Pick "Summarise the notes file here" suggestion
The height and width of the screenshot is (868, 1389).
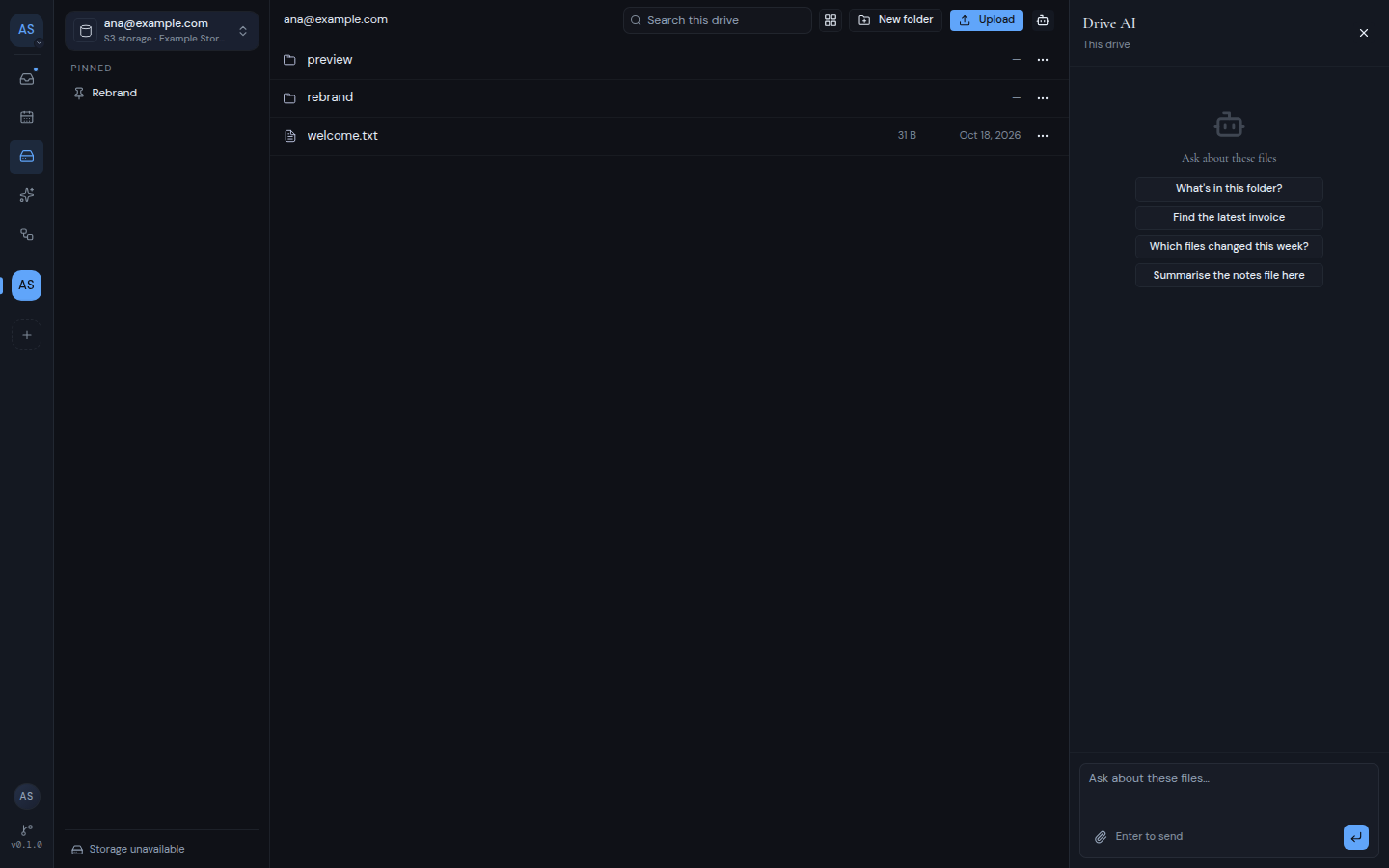coord(1229,276)
